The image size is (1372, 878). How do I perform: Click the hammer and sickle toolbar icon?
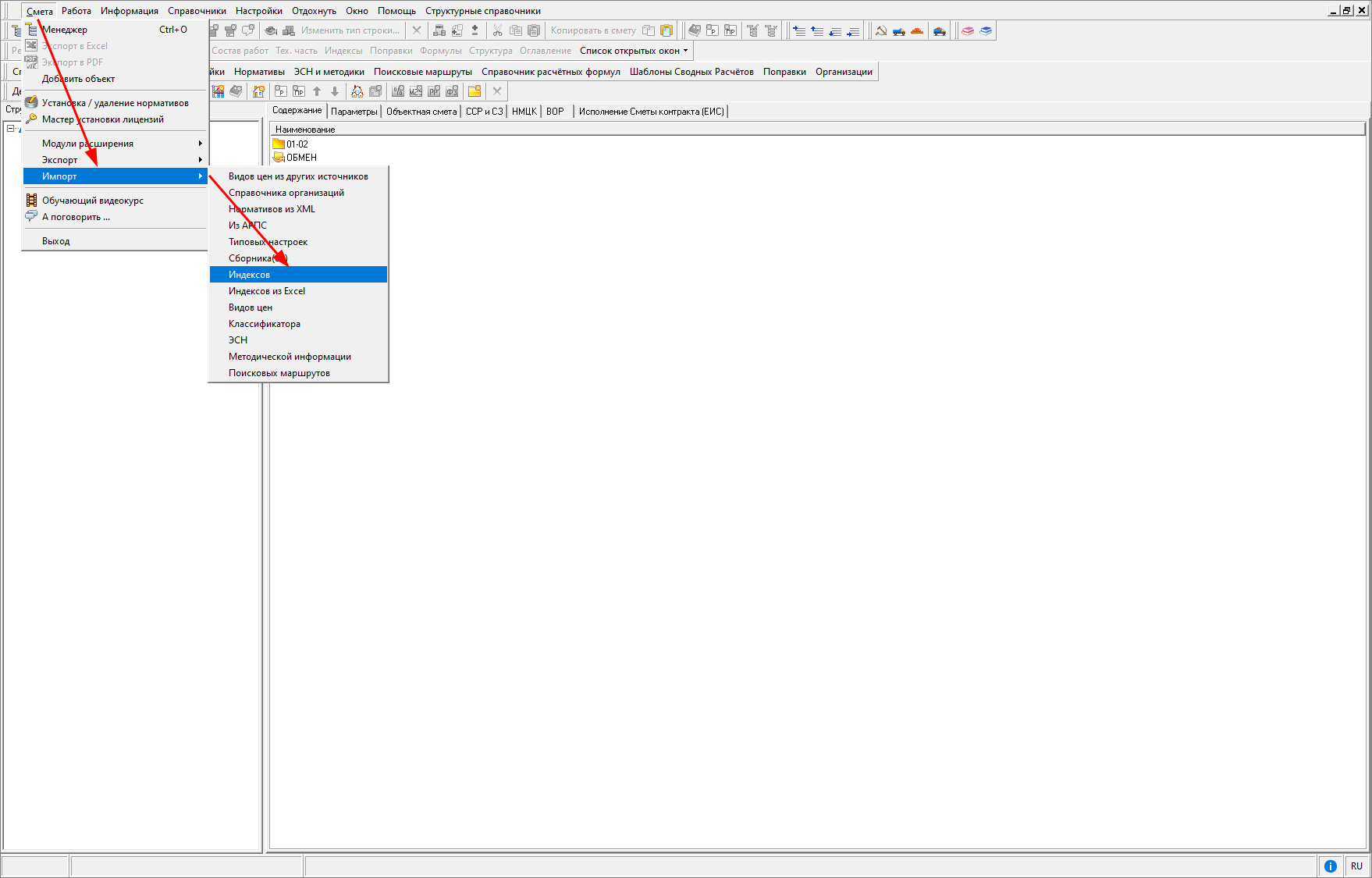pos(881,31)
